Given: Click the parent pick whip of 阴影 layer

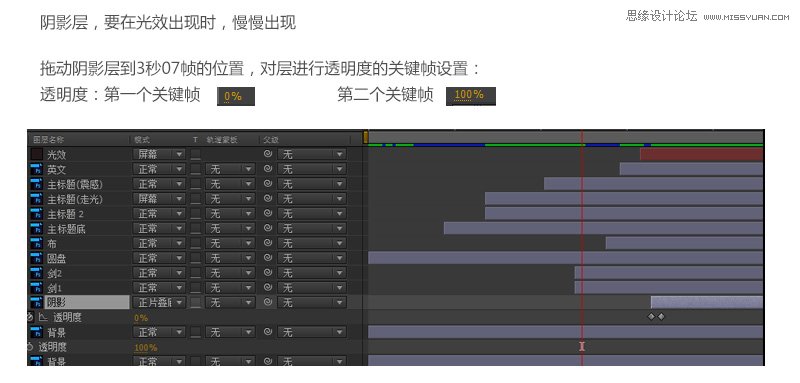Looking at the screenshot, I should (x=268, y=302).
